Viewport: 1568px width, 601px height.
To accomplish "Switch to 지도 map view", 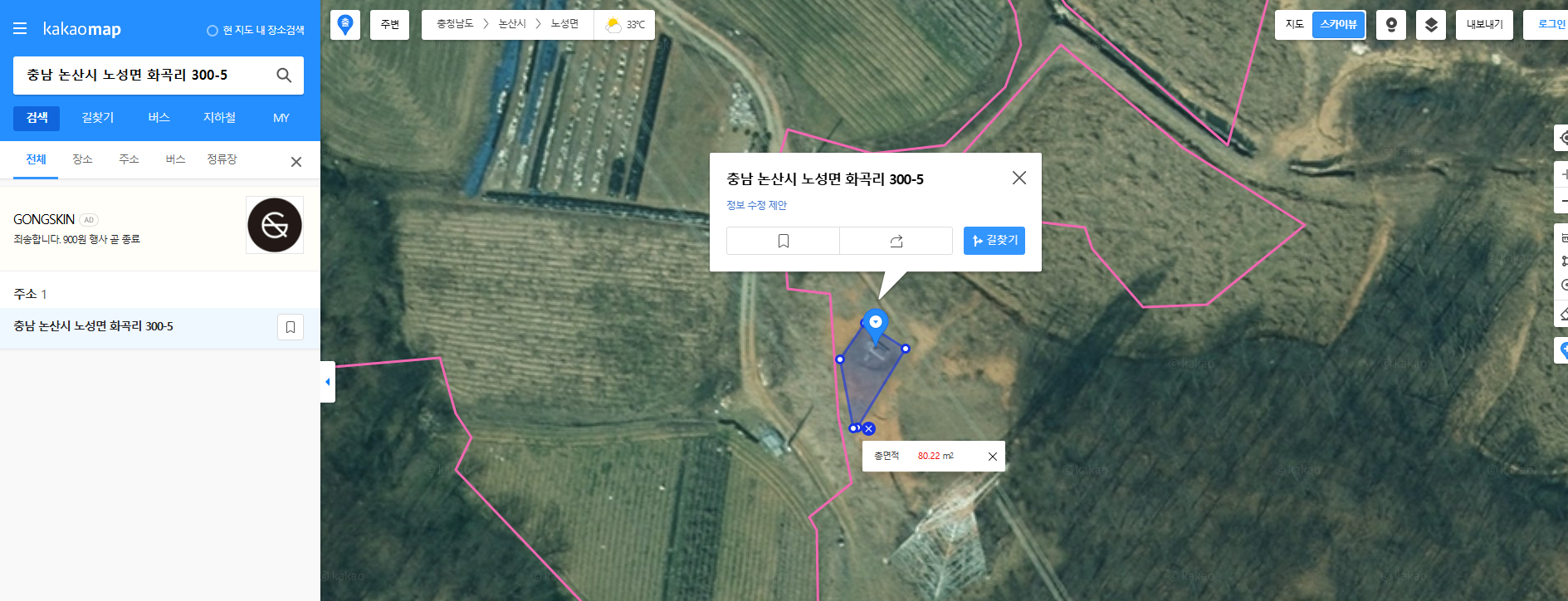I will click(x=1294, y=25).
